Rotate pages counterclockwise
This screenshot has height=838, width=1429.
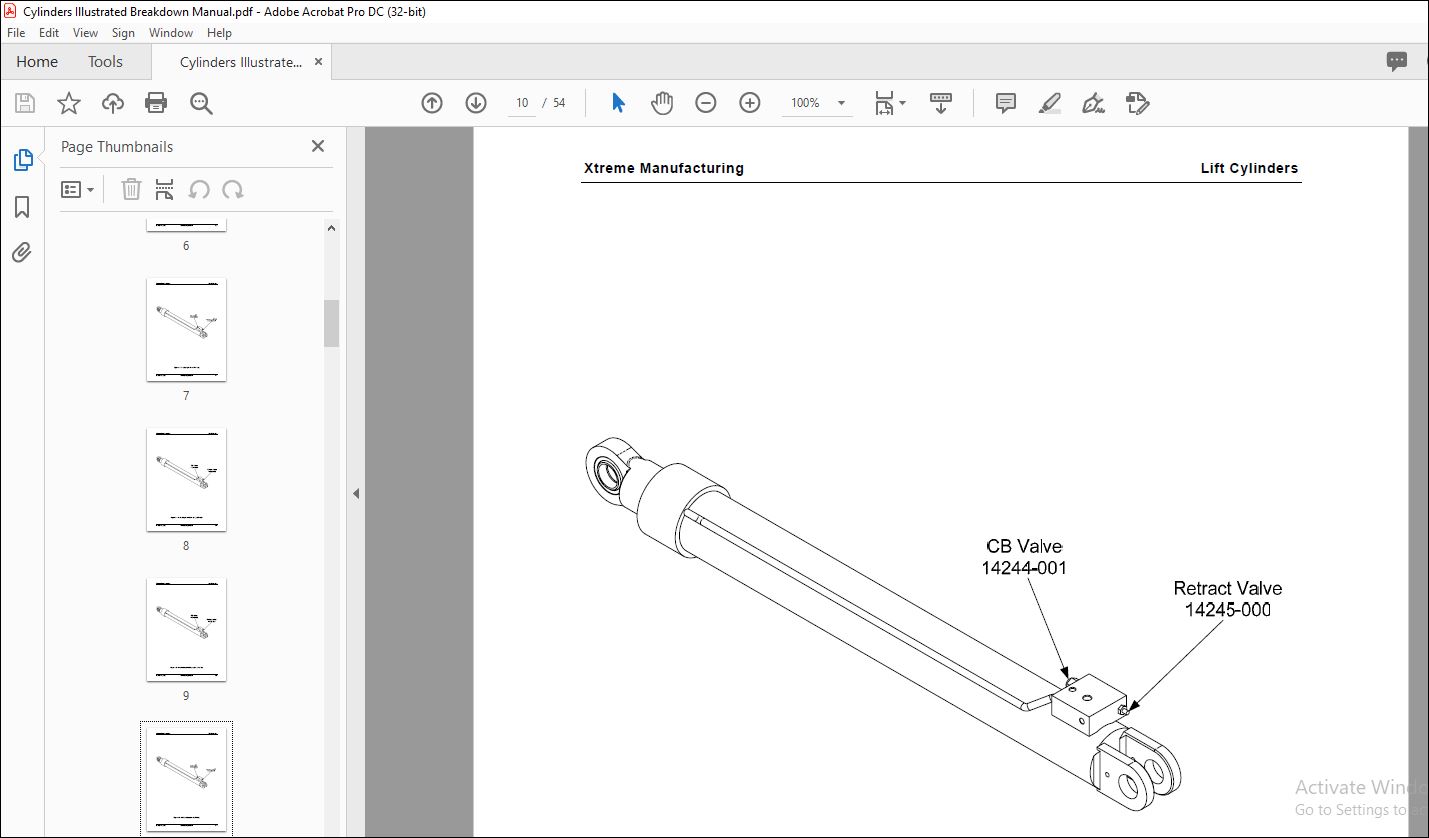pos(199,189)
